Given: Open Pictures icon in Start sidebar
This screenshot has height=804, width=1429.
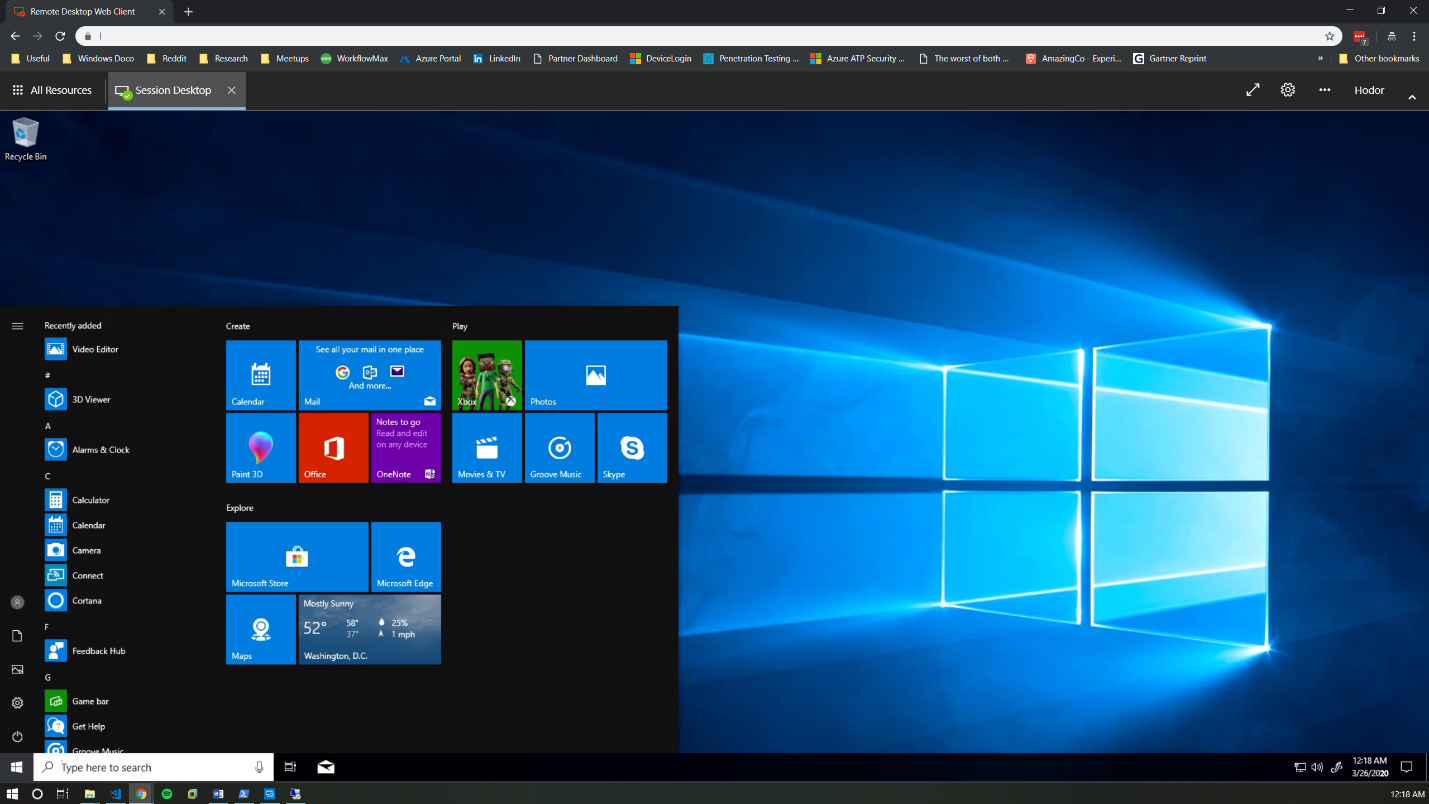Looking at the screenshot, I should [x=17, y=669].
